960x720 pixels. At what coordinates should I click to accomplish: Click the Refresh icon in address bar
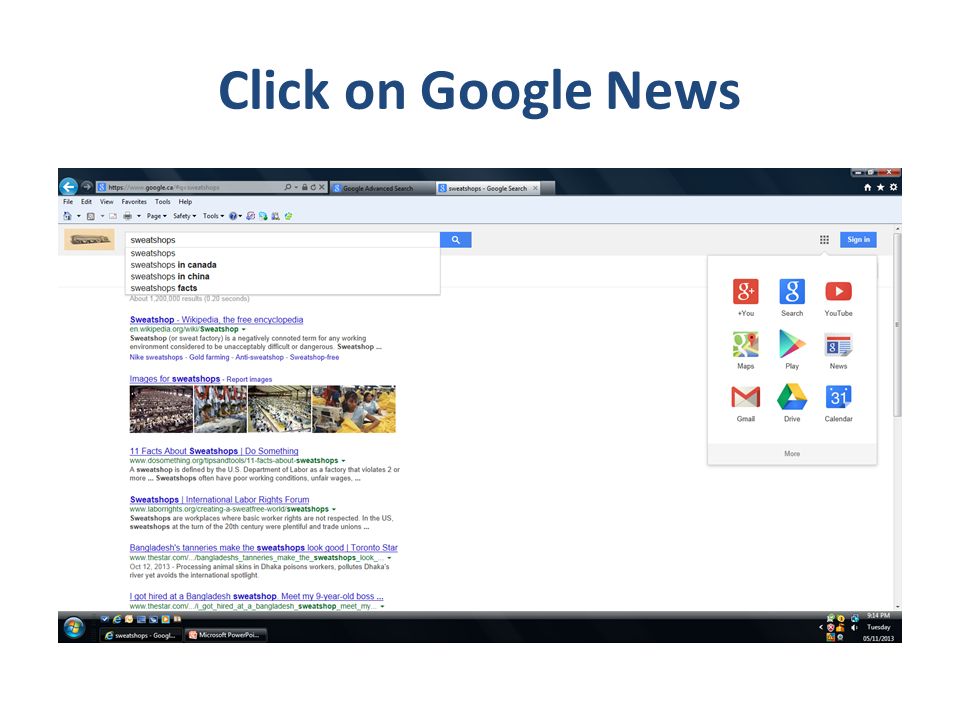313,187
